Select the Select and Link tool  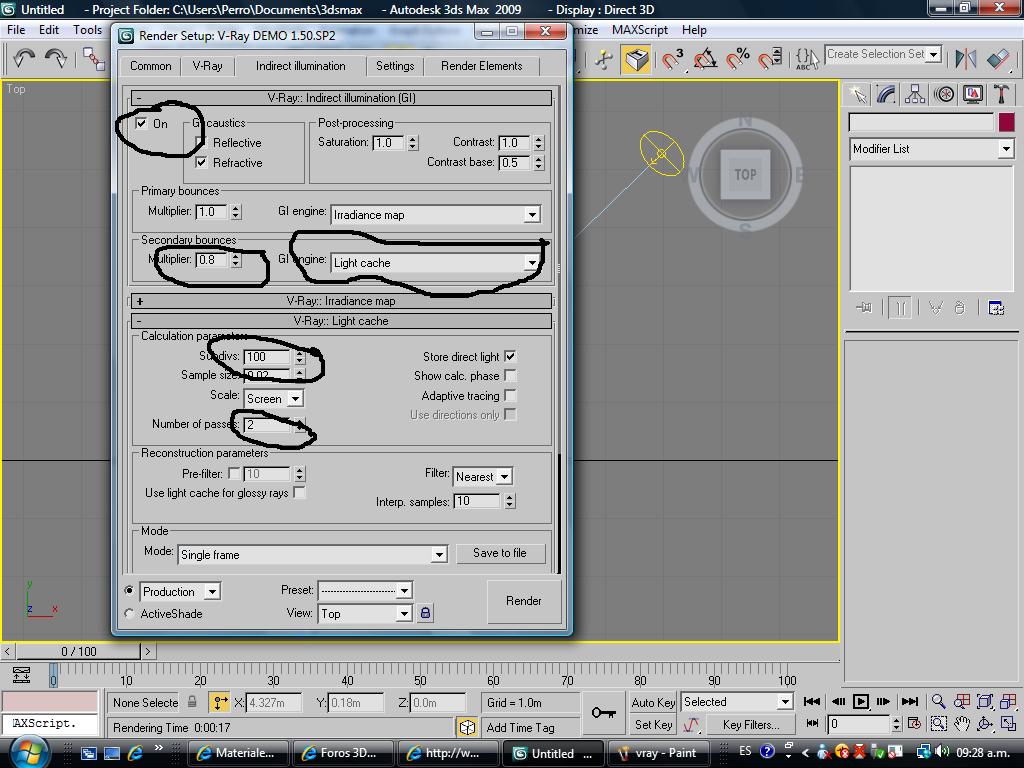click(94, 59)
